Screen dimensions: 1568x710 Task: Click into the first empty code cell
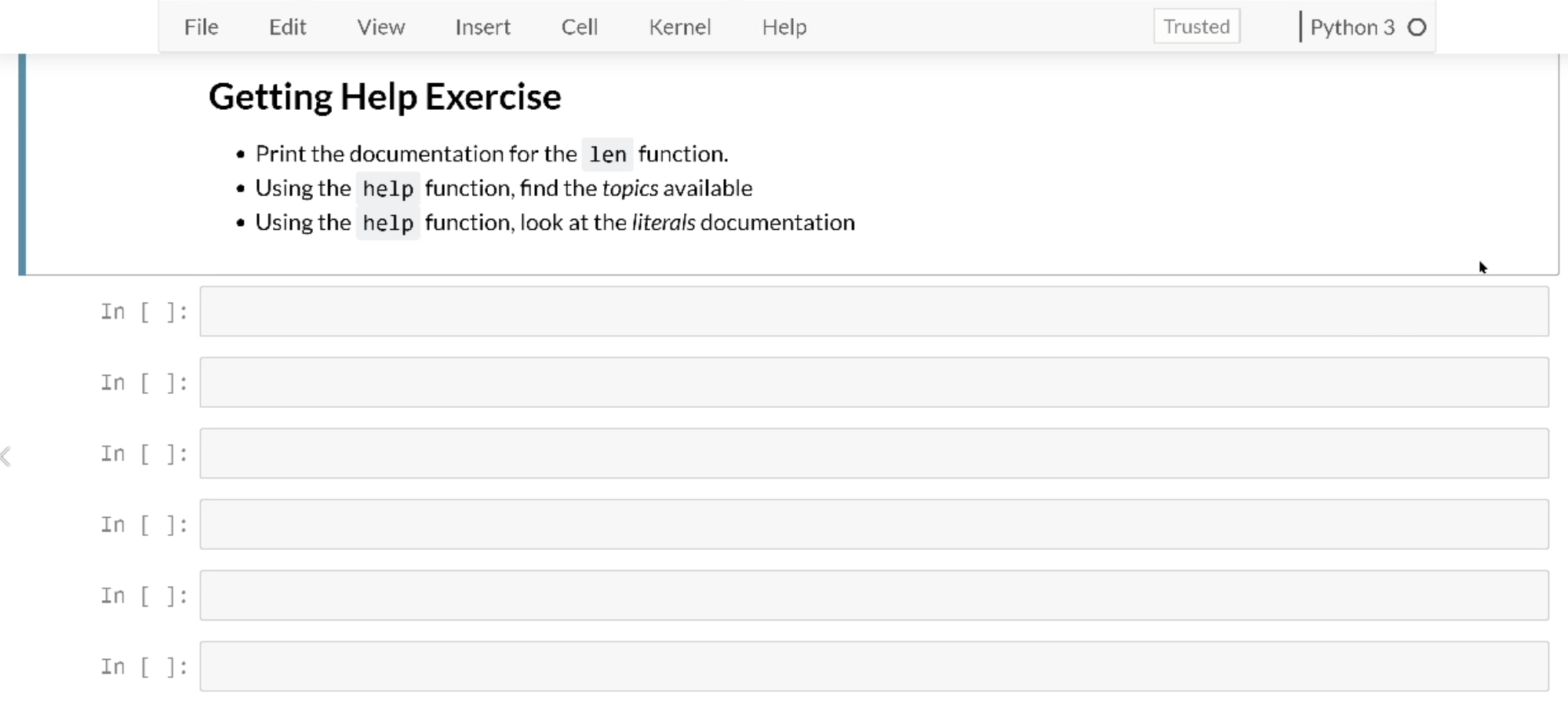(x=874, y=311)
